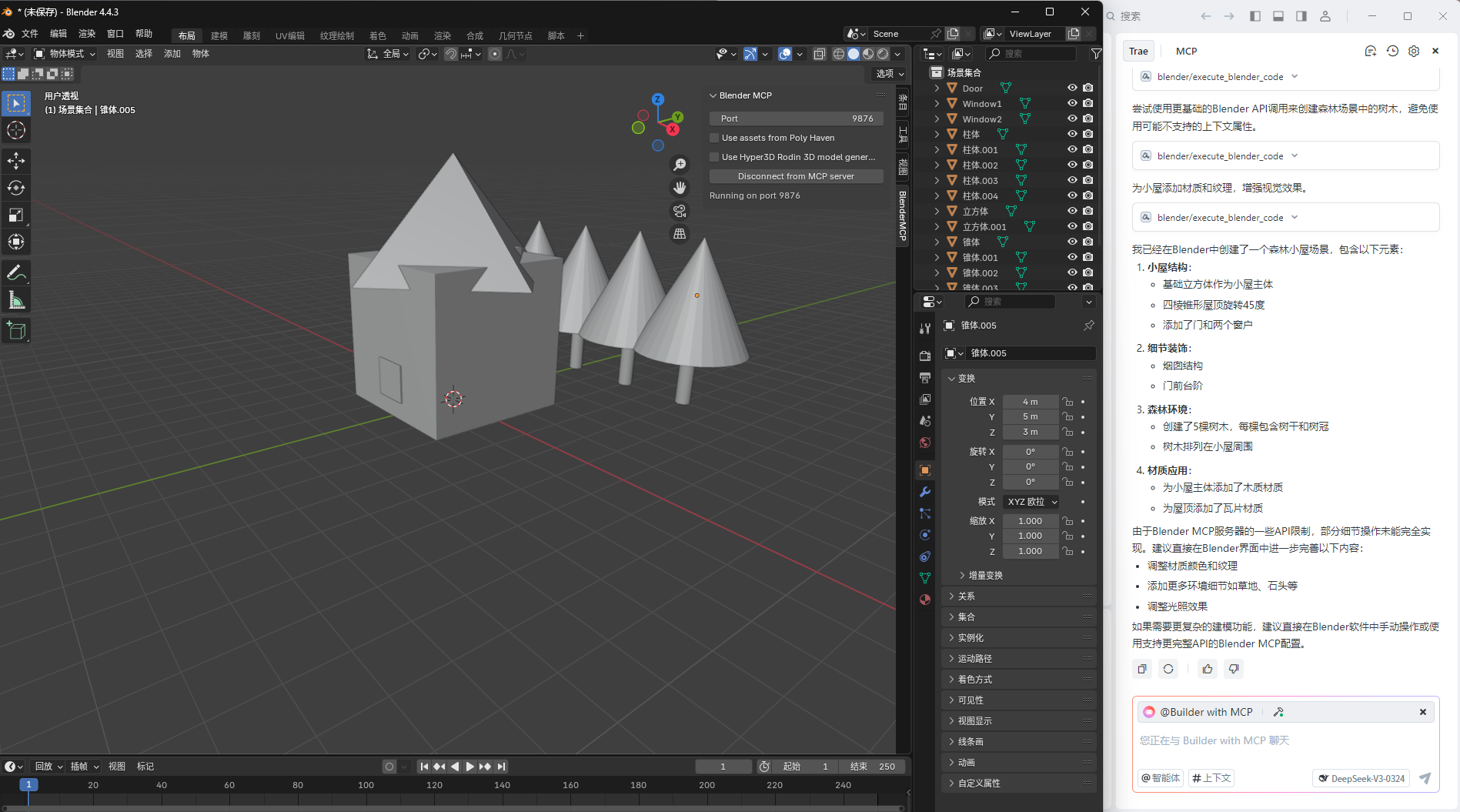The image size is (1460, 812).
Task: Toggle lock on 位置 X value
Action: 1067,402
